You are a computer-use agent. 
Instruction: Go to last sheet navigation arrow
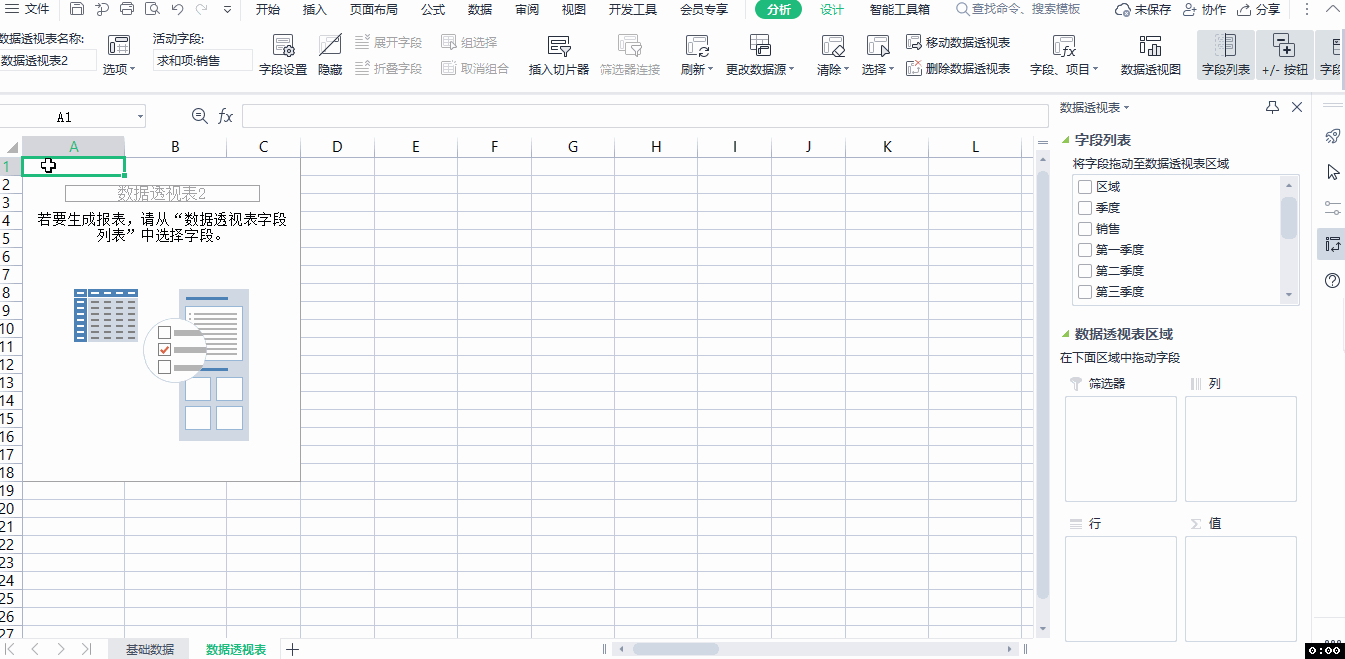[x=86, y=650]
